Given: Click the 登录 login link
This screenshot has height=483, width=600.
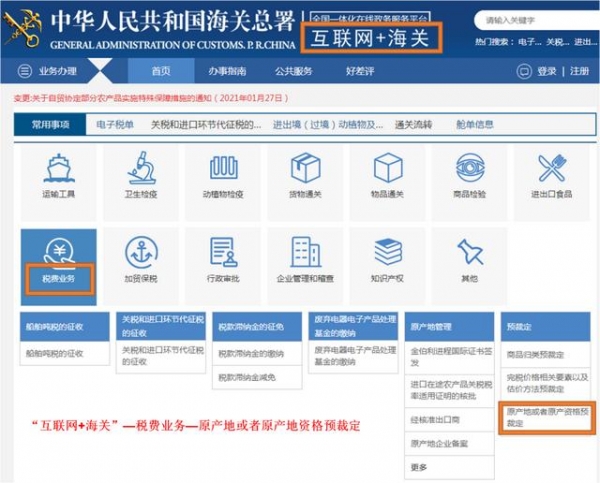Looking at the screenshot, I should 547,72.
